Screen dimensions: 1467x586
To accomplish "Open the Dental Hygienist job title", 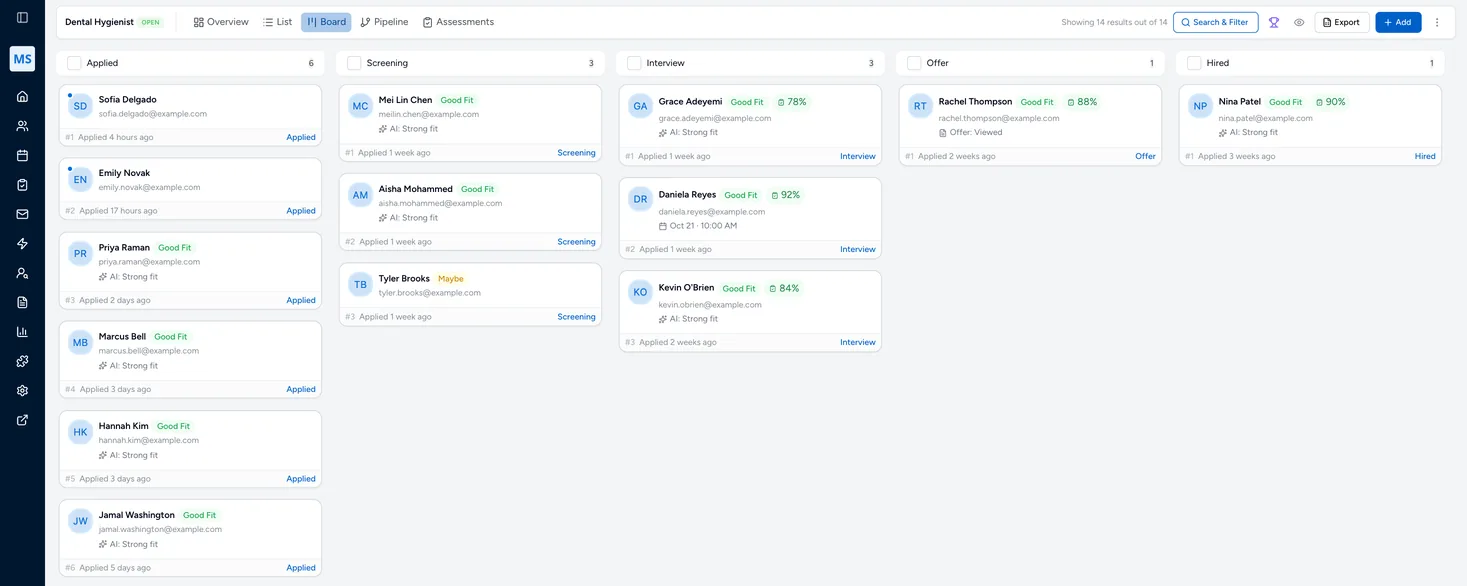I will coord(100,22).
